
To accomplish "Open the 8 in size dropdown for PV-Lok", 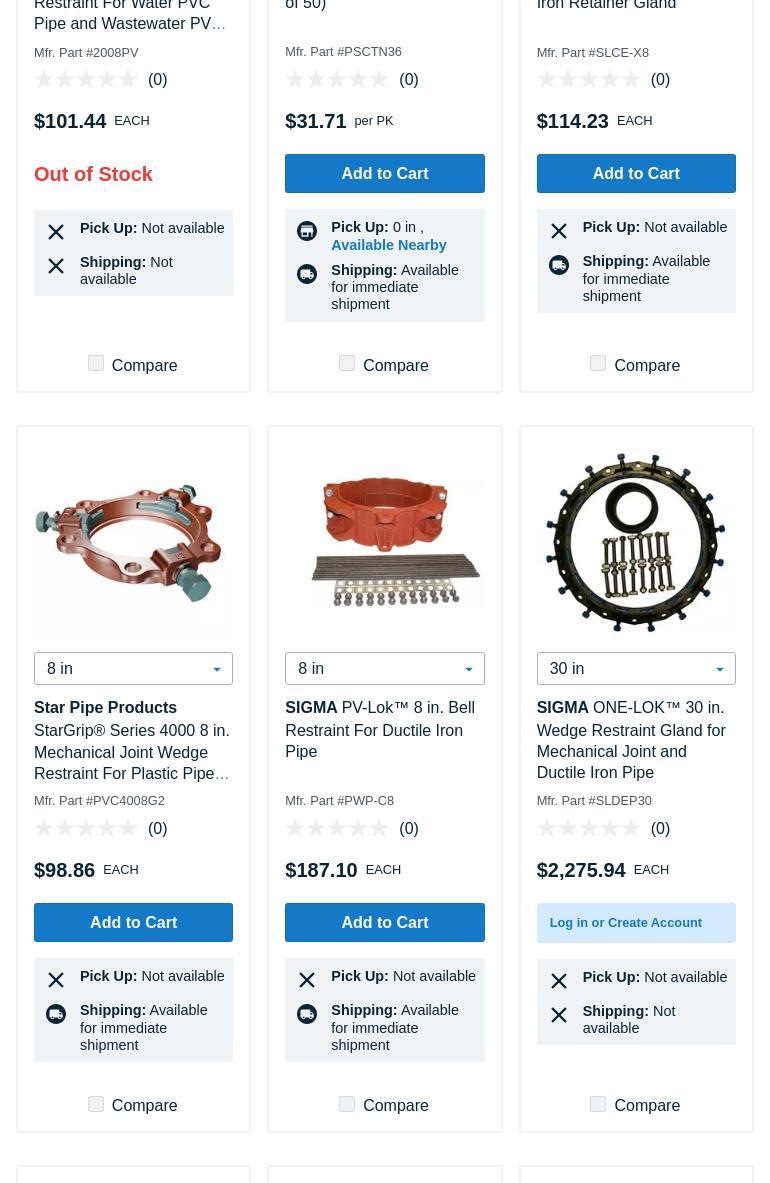I will point(385,668).
